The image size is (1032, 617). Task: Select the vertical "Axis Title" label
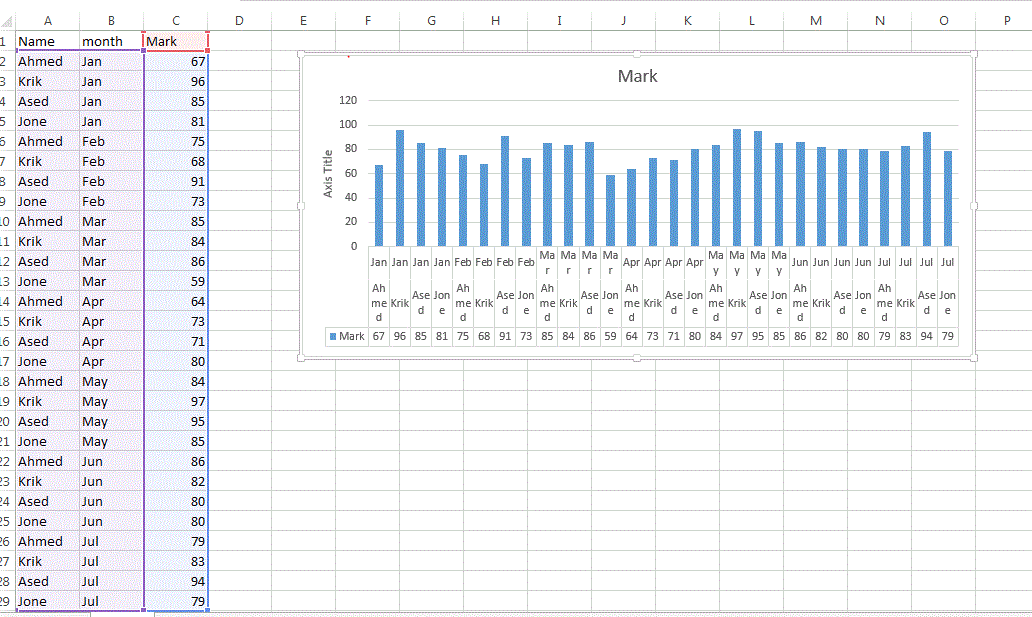(x=328, y=174)
